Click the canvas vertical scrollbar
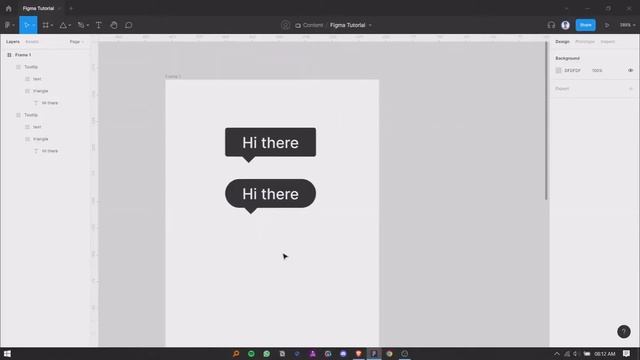Screen dimensions: 640x360 (x=546, y=120)
